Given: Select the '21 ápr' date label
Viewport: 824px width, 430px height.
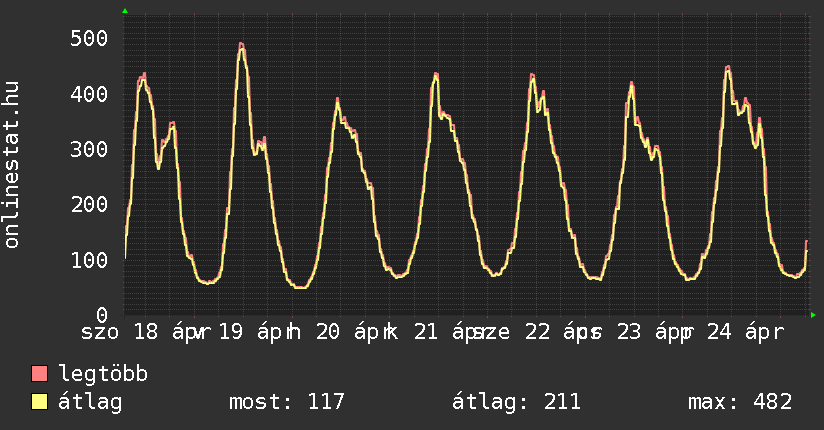Looking at the screenshot, I should click(441, 333).
